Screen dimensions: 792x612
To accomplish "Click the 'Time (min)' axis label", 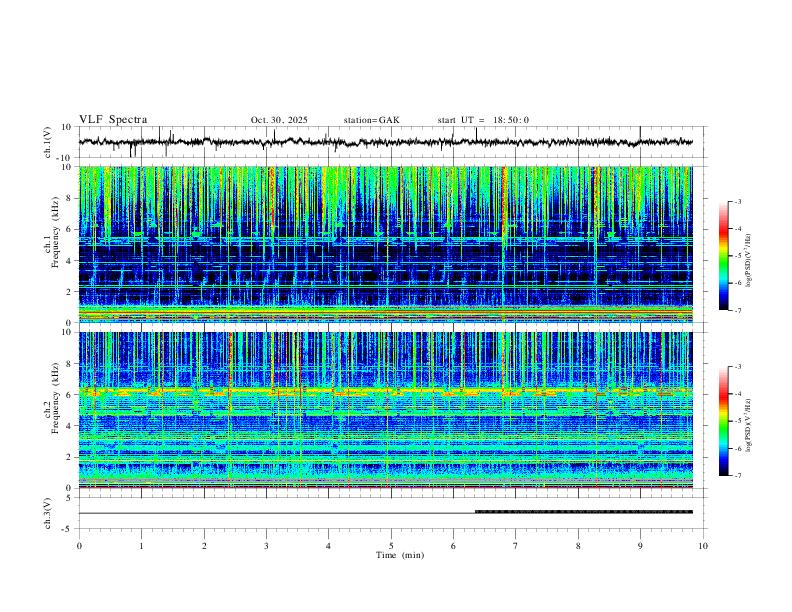I will tap(400, 555).
